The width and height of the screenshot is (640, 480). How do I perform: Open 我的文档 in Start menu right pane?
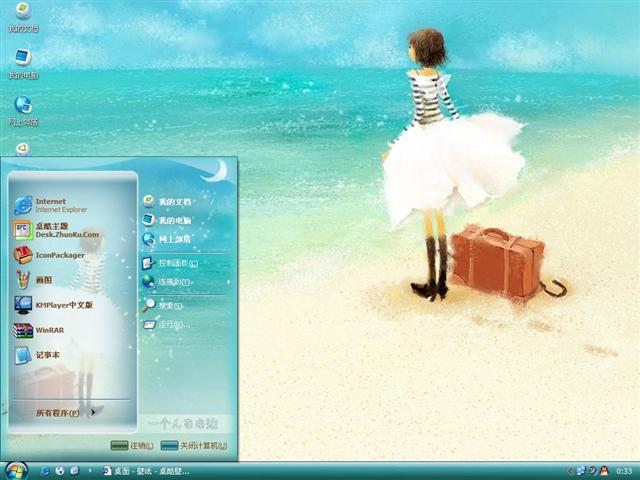tap(167, 202)
